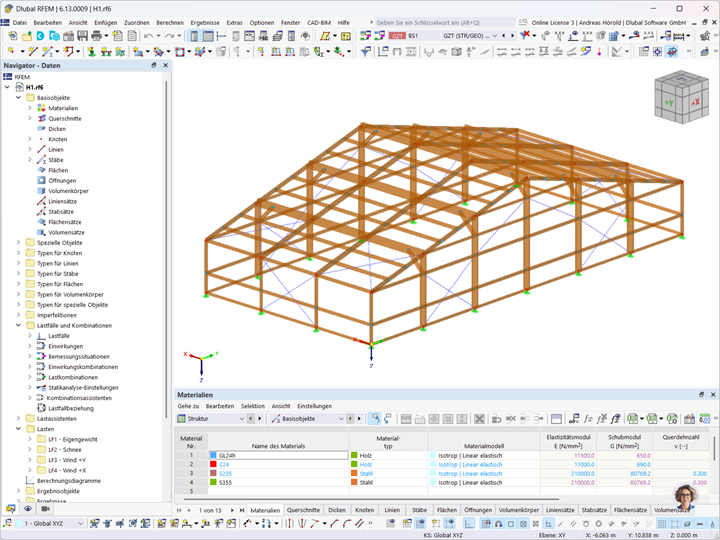Open a model file via folder icon
The image size is (720, 540).
coord(27,36)
